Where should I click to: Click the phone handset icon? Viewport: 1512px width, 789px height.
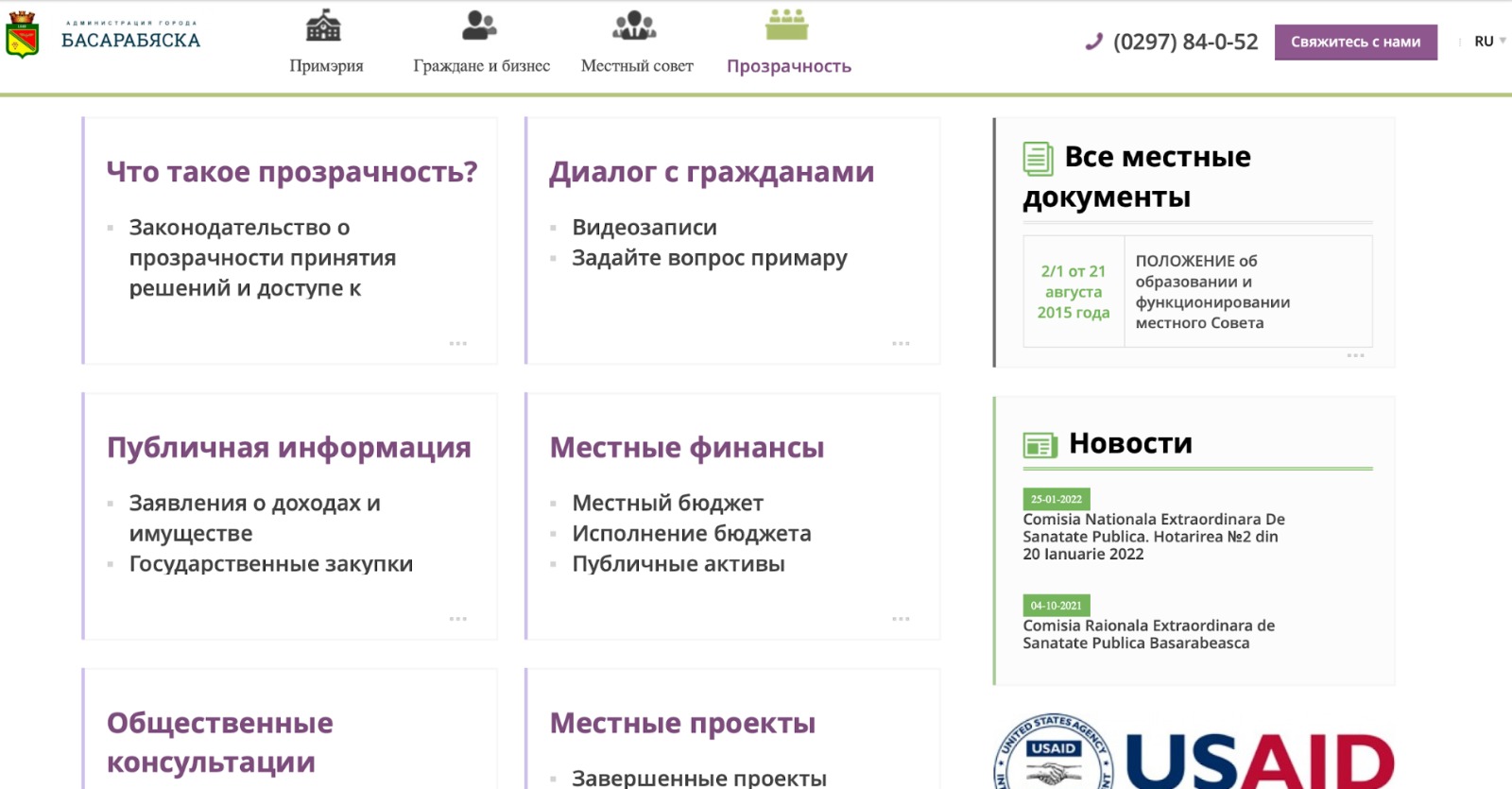(1094, 42)
